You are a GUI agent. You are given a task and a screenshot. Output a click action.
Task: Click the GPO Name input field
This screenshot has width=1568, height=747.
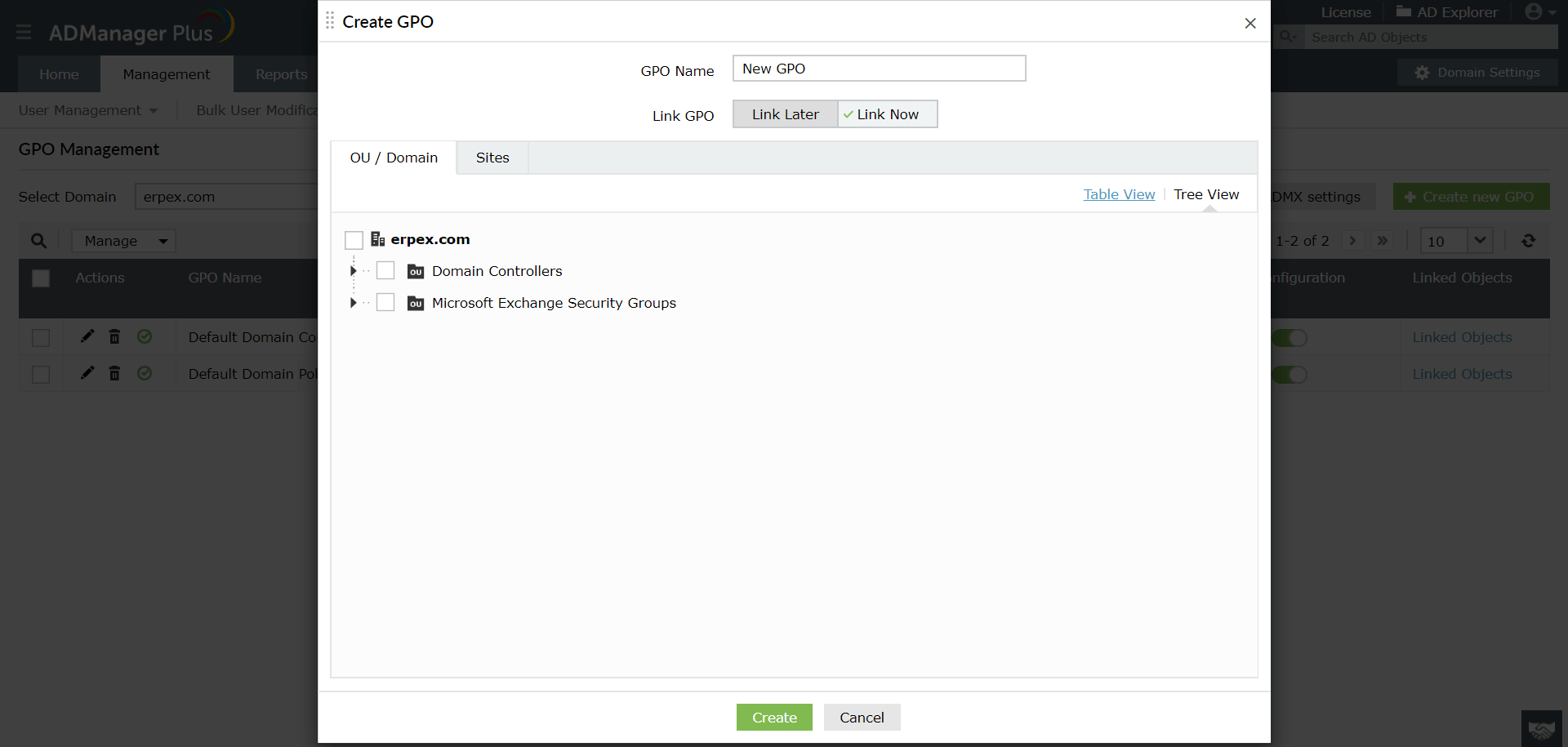click(879, 69)
